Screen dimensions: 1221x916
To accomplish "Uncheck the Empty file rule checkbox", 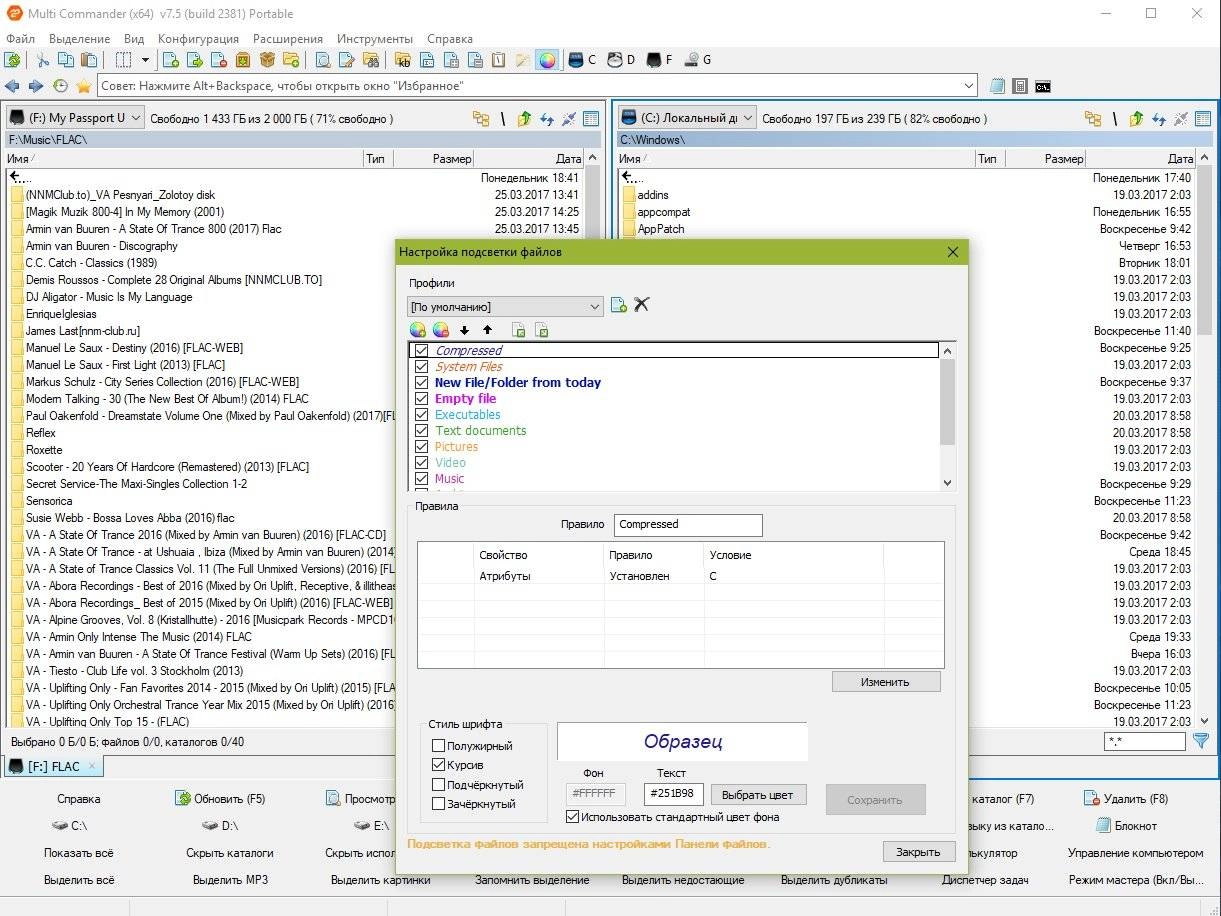I will [x=422, y=399].
